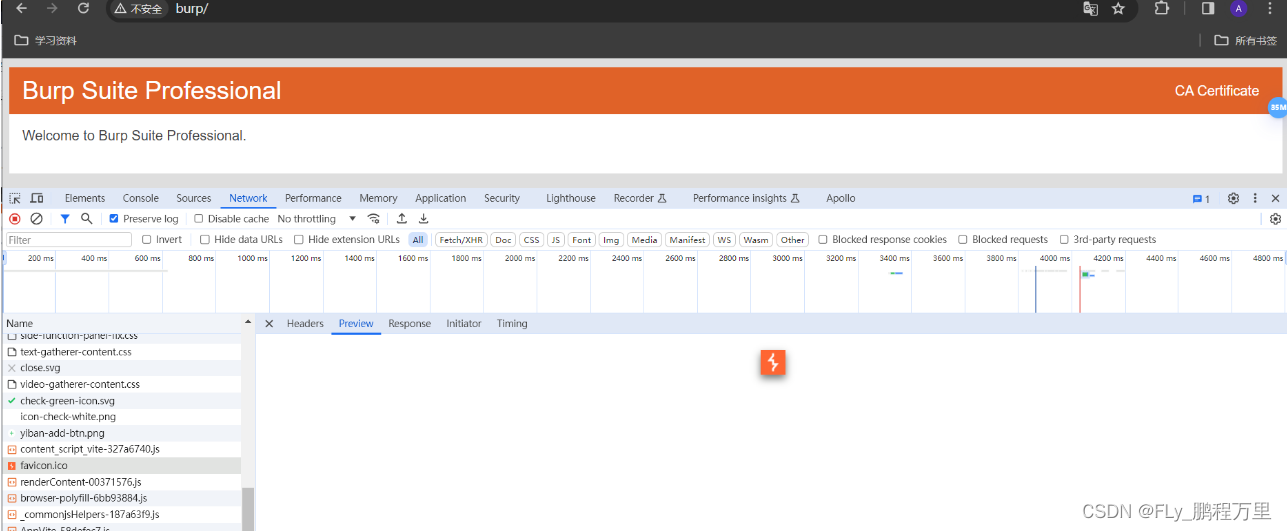Filter requests by CSS
The height and width of the screenshot is (531, 1287).
[532, 240]
